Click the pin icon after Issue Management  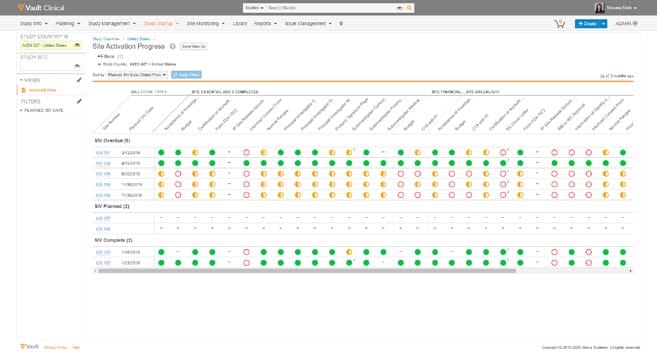click(x=341, y=23)
